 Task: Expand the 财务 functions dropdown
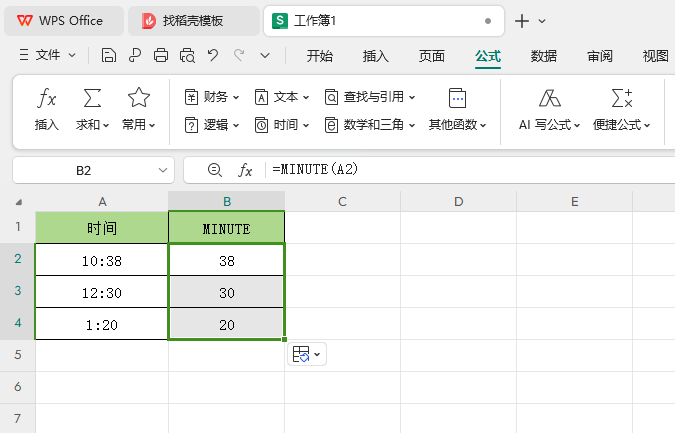212,97
